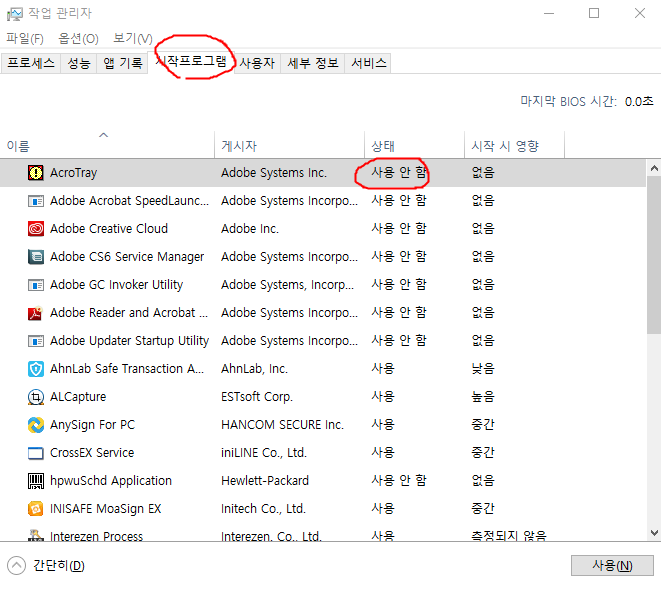This screenshot has height=589, width=661.
Task: Select the Adobe Creative Cloud row
Action: (x=322, y=229)
